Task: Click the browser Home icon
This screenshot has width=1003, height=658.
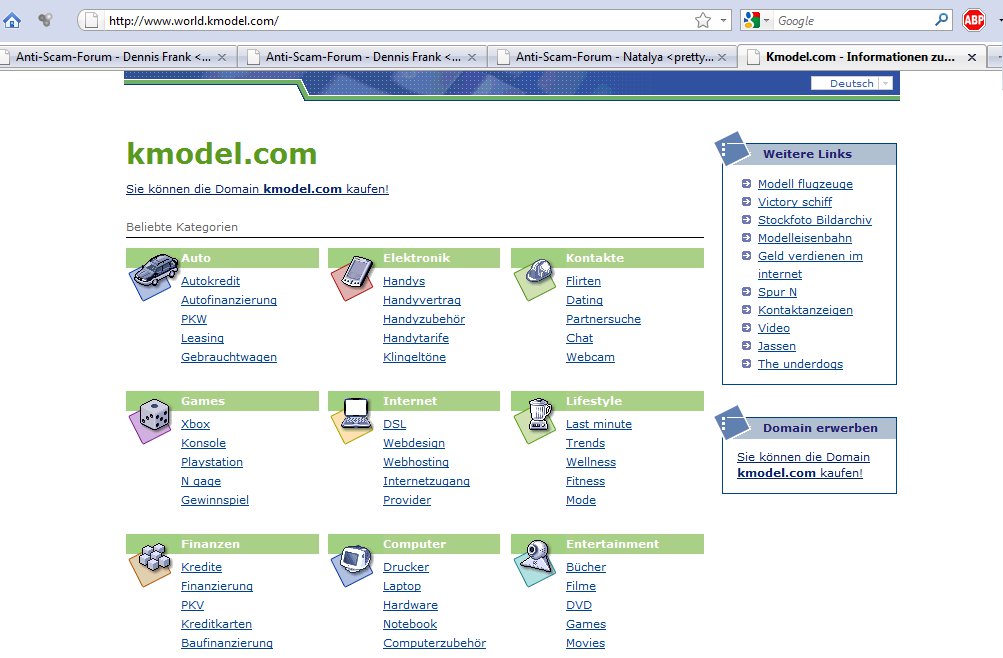Action: tap(12, 20)
